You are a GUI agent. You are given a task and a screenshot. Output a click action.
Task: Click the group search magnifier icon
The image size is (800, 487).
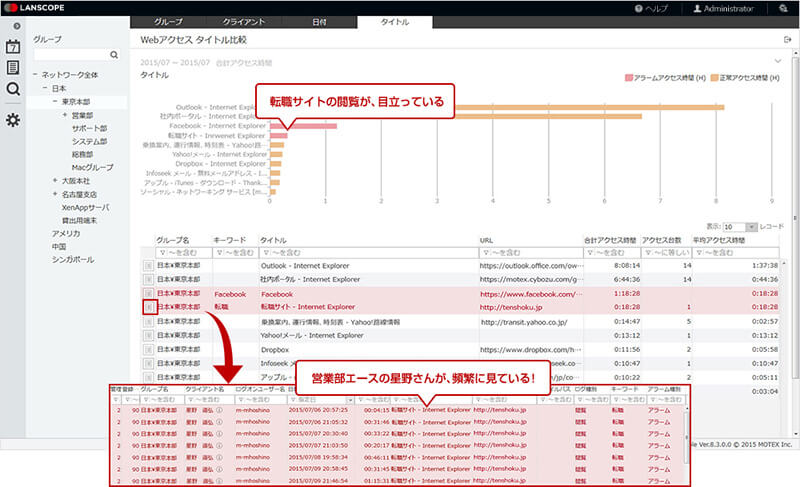point(114,55)
